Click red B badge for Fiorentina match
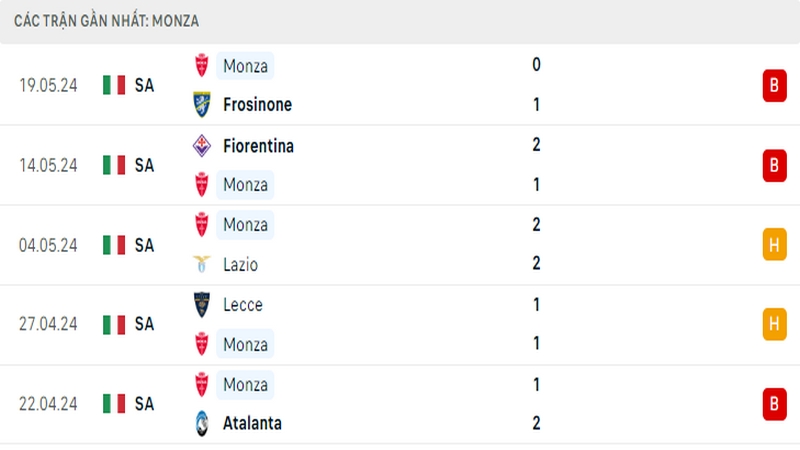Screen dimensions: 800x450 (x=774, y=165)
